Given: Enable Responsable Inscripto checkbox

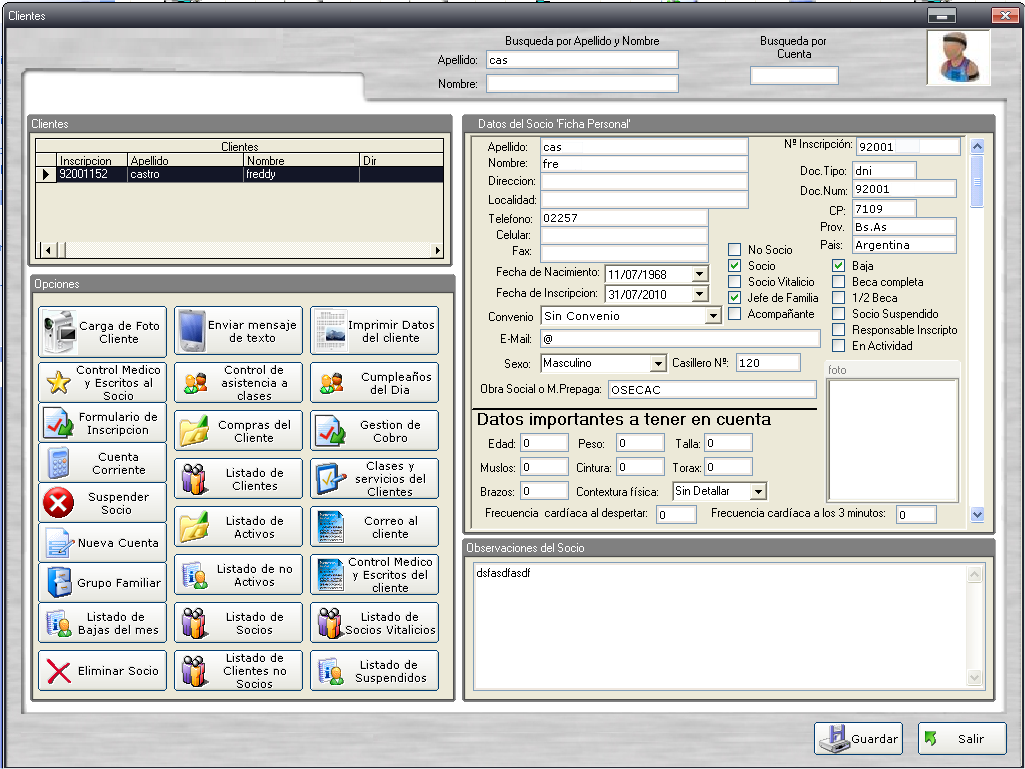Looking at the screenshot, I should [x=839, y=330].
